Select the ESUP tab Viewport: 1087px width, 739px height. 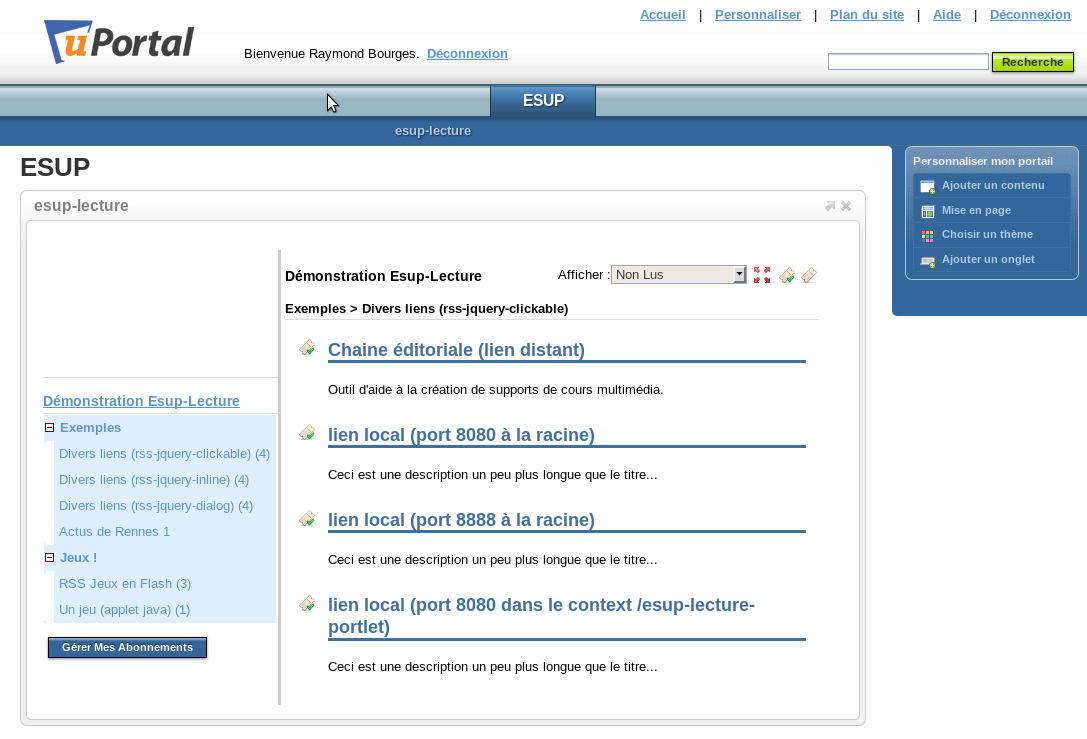click(543, 101)
